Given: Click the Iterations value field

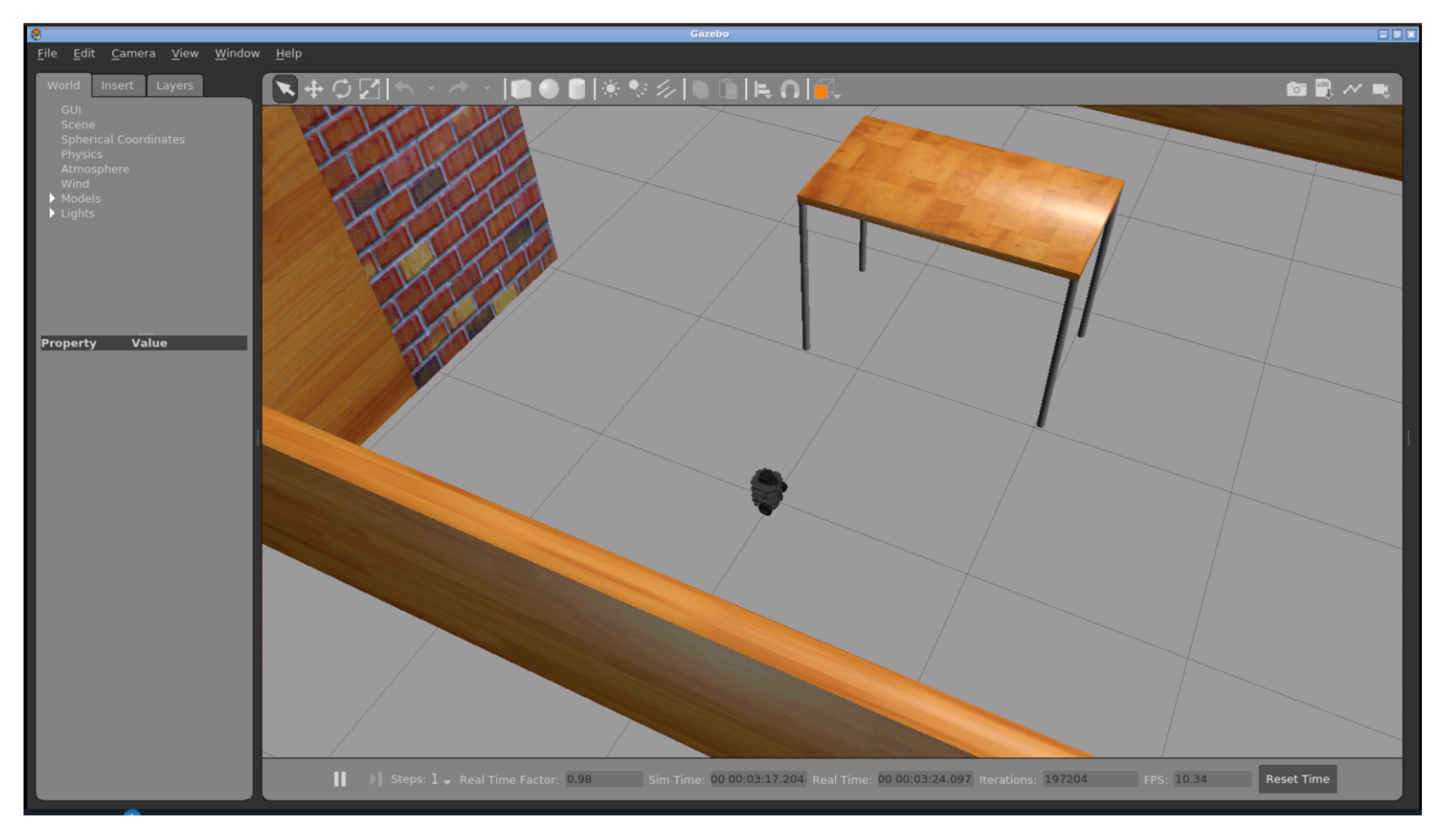Looking at the screenshot, I should tap(1090, 779).
